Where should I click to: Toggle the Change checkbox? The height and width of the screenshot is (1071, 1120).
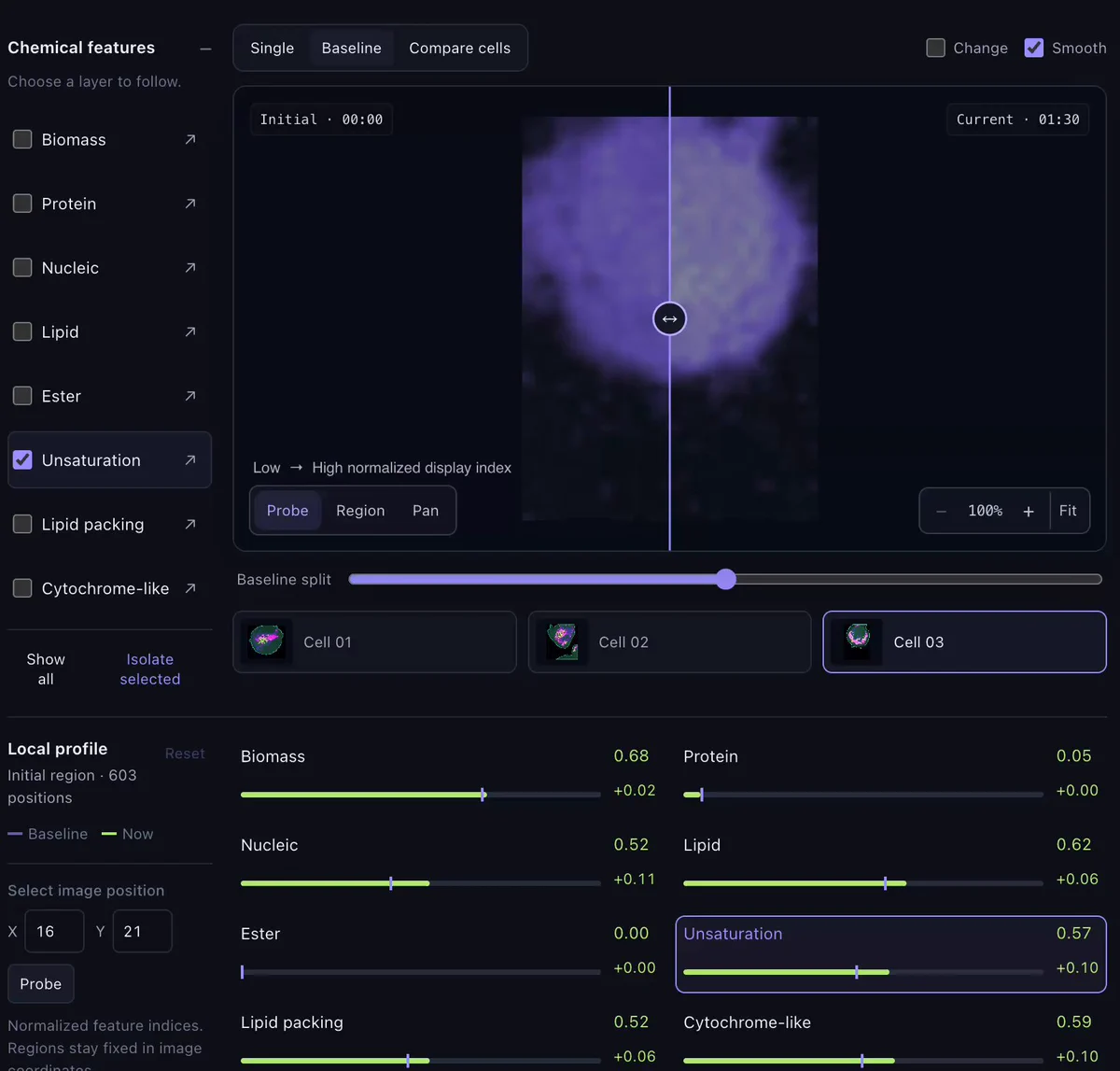point(935,48)
